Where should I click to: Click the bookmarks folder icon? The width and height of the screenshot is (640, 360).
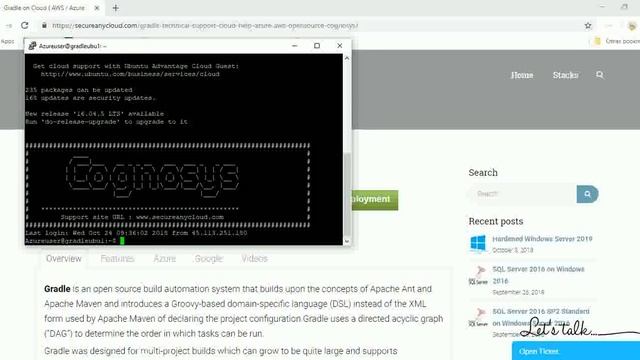pyautogui.click(x=598, y=41)
